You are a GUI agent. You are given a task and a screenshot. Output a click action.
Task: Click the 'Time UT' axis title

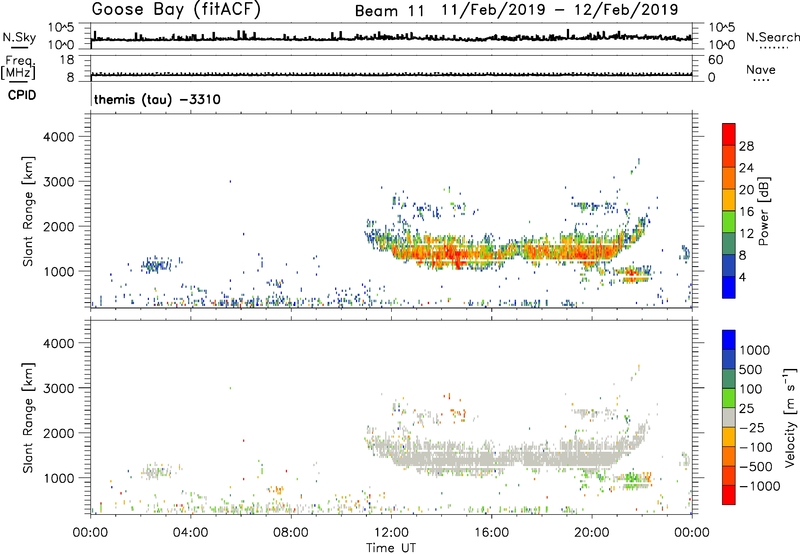coord(391,548)
